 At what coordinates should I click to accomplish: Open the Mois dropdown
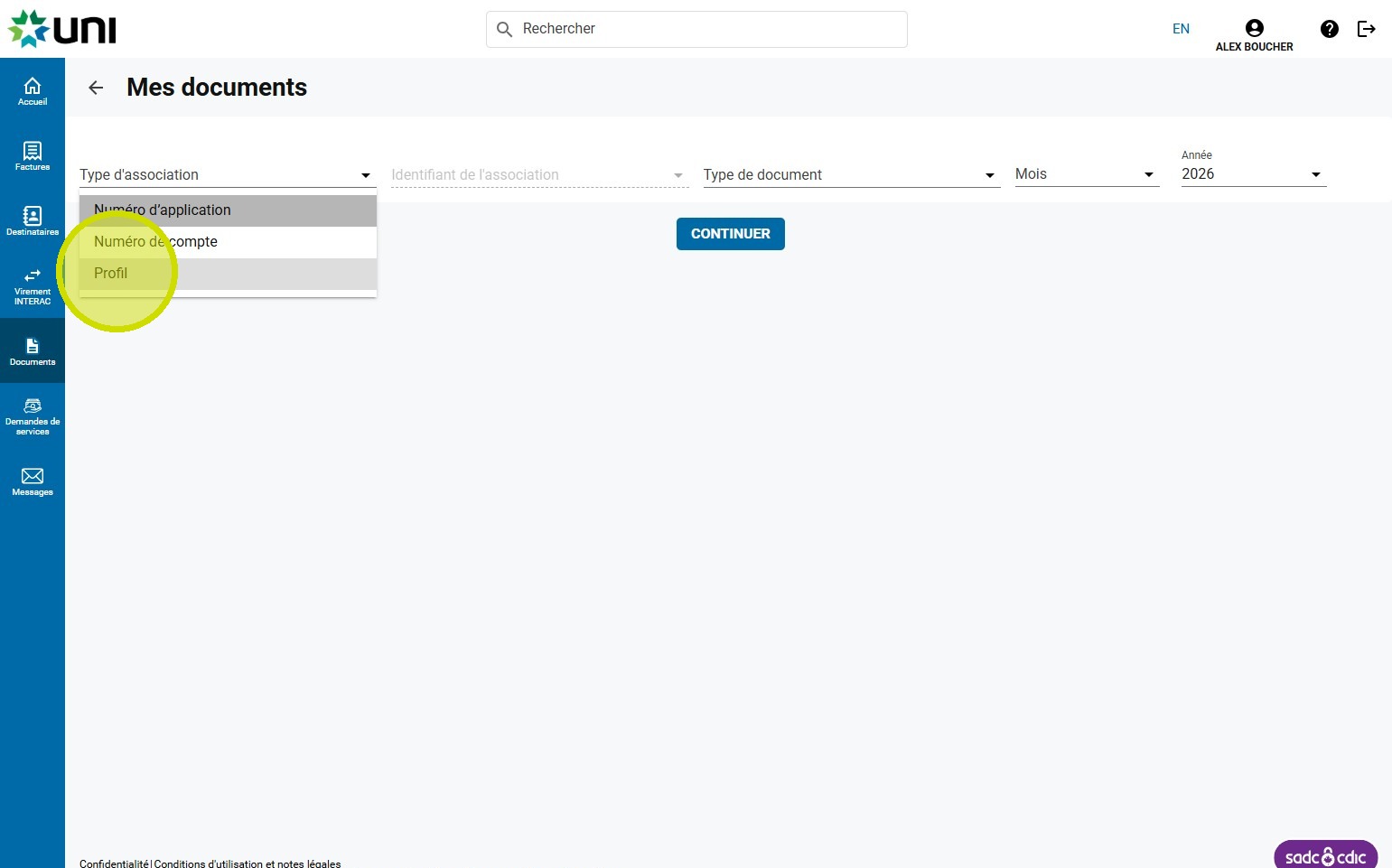(1087, 174)
